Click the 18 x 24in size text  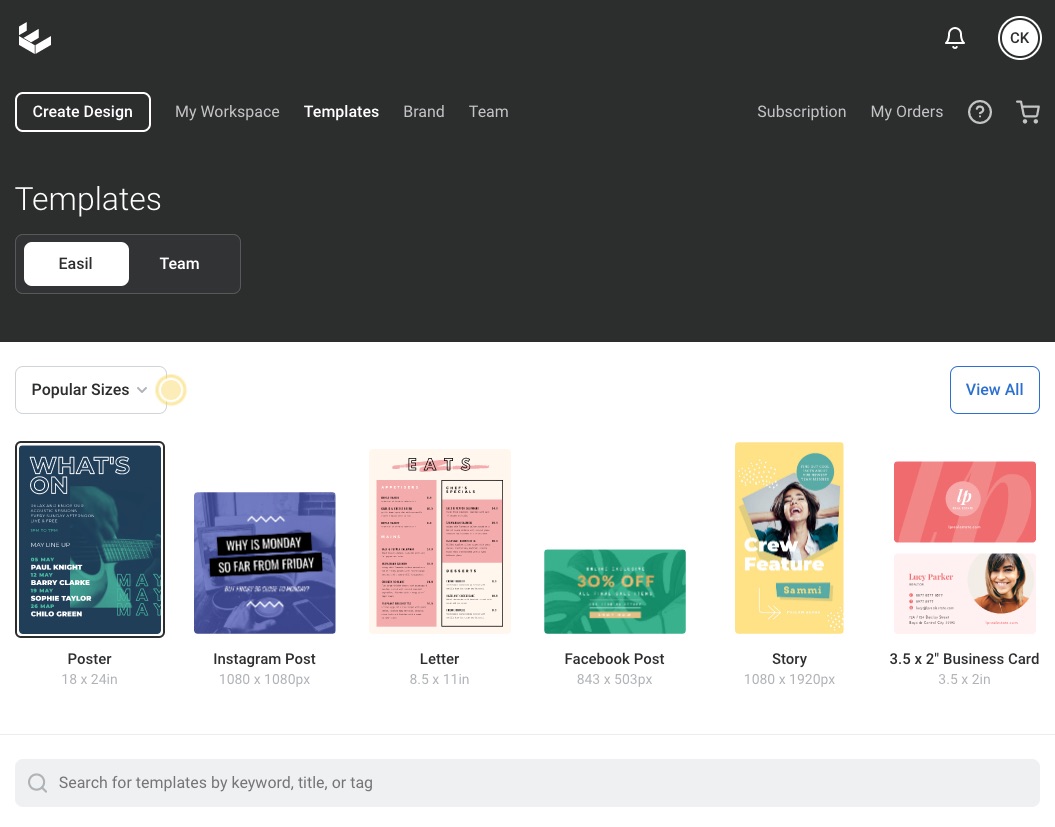coord(89,680)
